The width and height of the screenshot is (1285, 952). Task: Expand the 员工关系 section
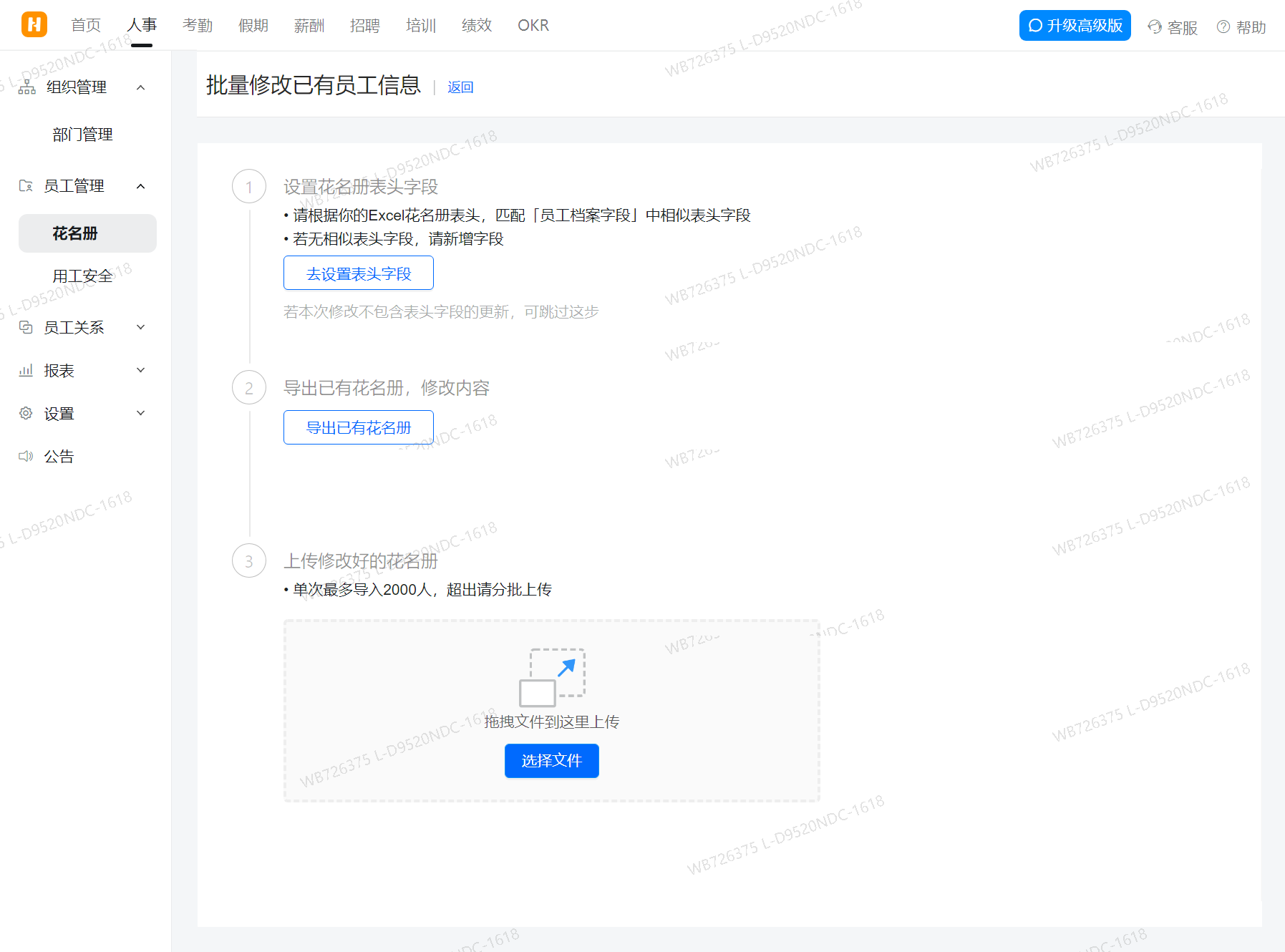140,327
